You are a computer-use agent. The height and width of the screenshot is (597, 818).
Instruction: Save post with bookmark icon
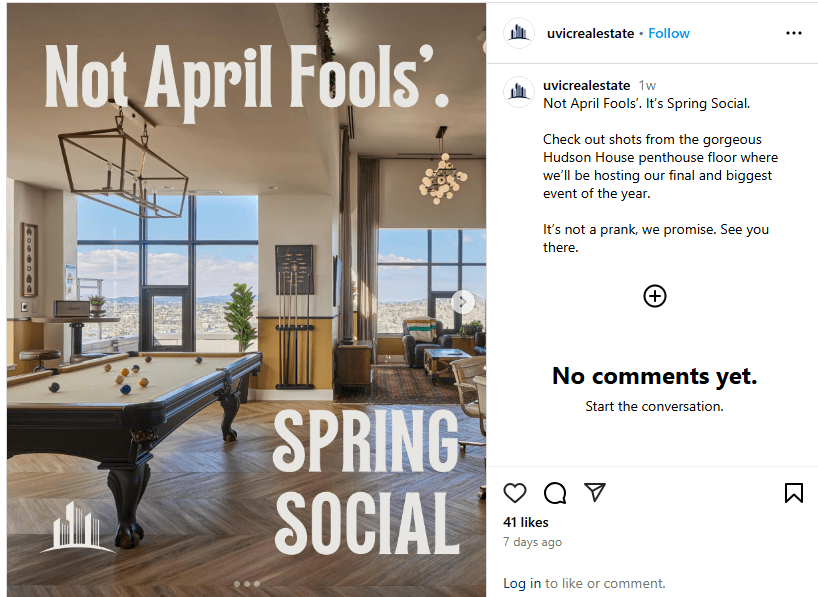pyautogui.click(x=794, y=493)
